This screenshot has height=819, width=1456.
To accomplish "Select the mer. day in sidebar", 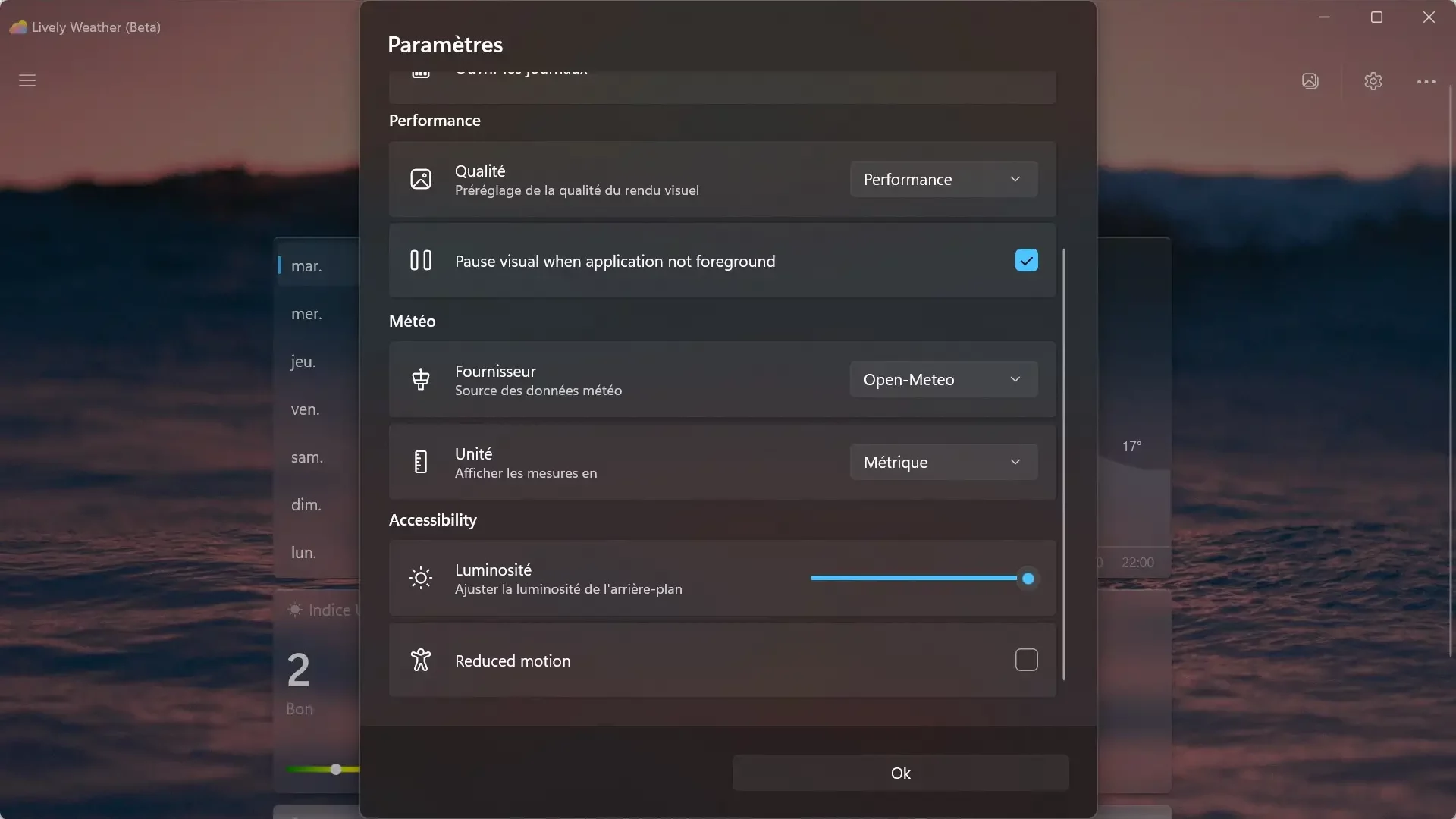I will 305,314.
